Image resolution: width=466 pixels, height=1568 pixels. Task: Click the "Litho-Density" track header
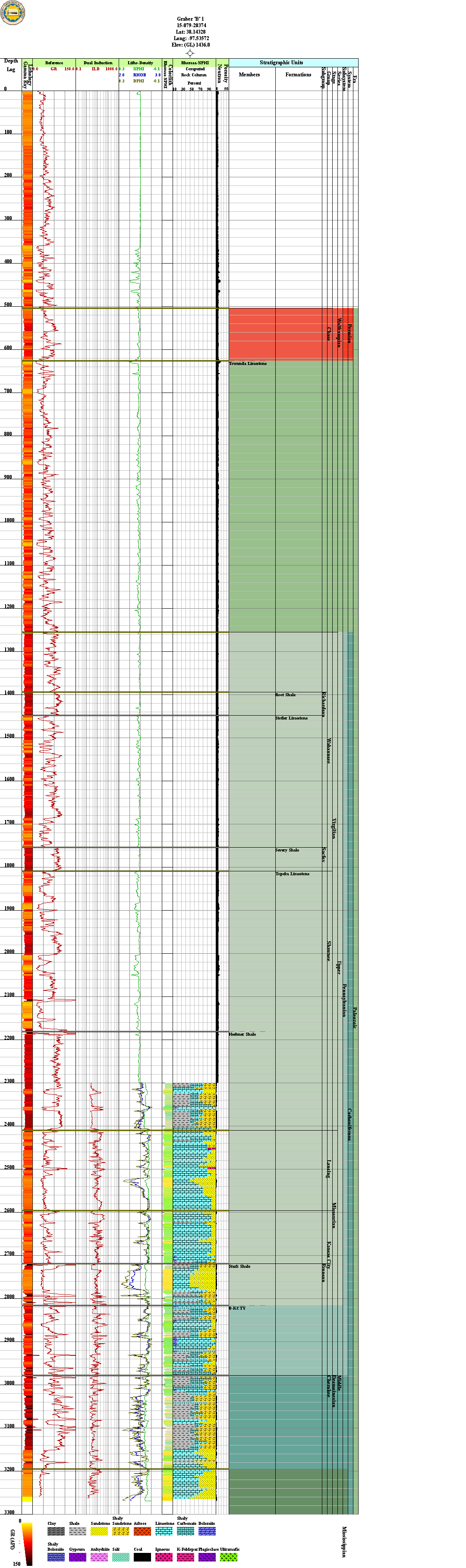click(140, 63)
